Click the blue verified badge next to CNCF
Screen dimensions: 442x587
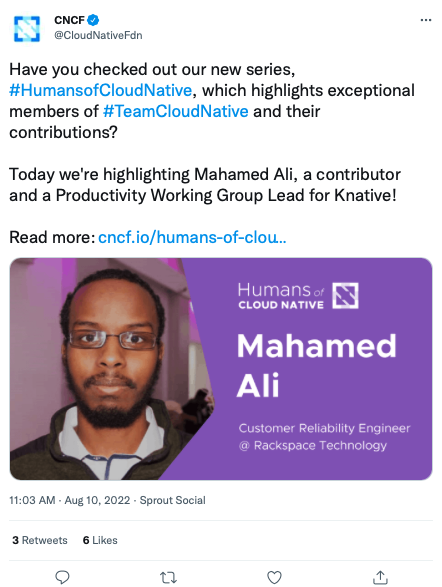(93, 20)
